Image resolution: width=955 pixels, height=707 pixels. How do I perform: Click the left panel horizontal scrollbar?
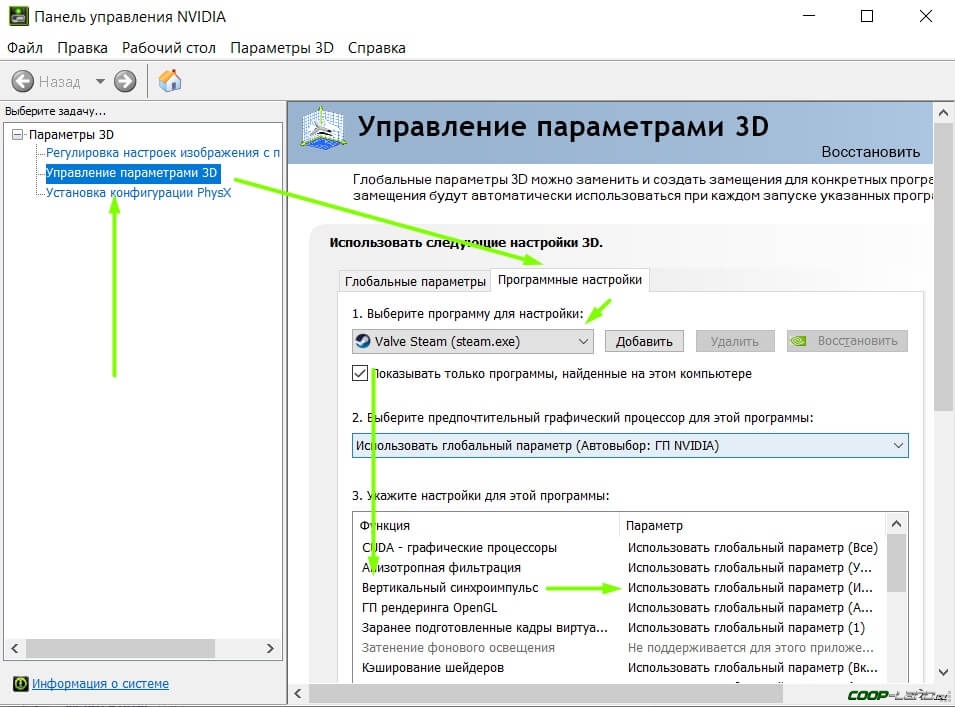(120, 648)
